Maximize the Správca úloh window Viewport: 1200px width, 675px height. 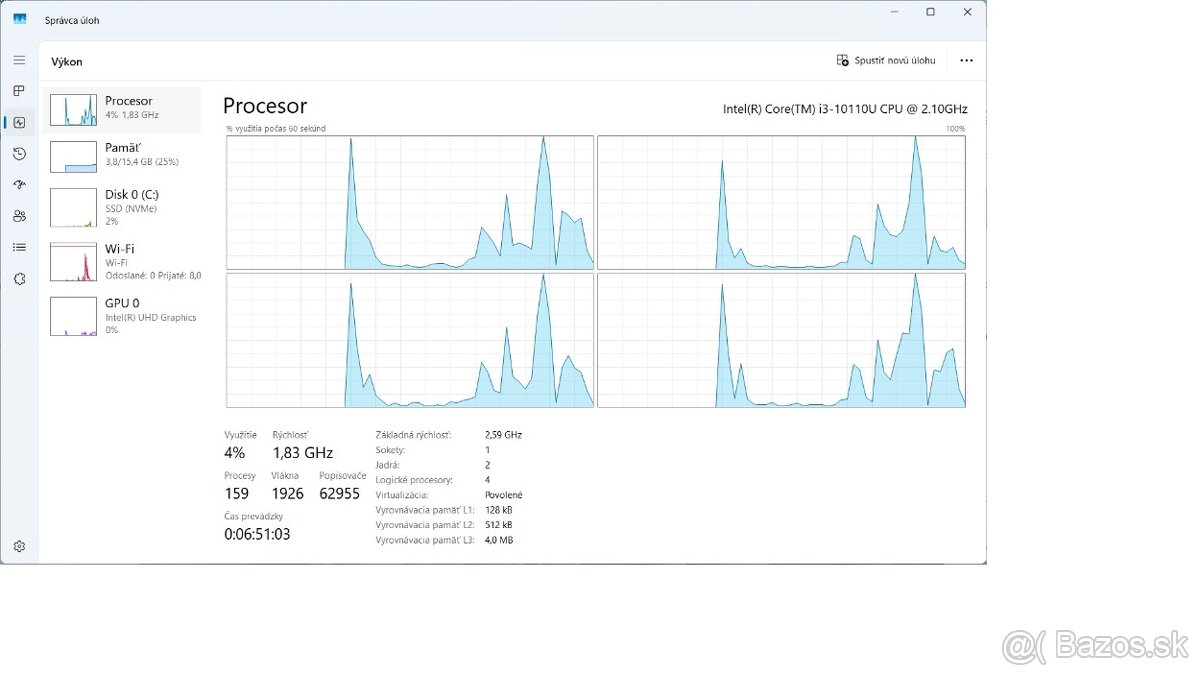[930, 12]
